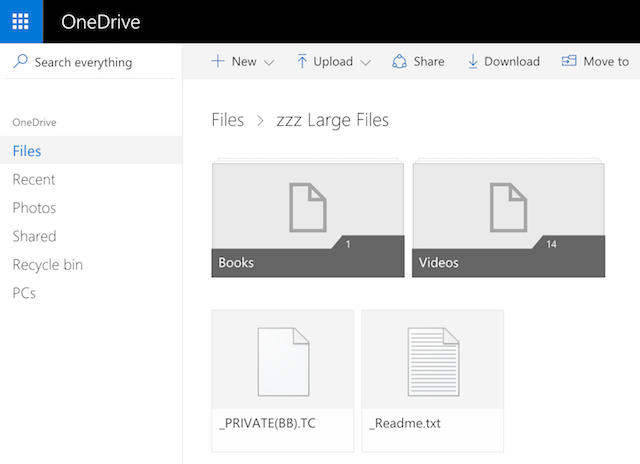Click the document icon on Books folder

(308, 207)
